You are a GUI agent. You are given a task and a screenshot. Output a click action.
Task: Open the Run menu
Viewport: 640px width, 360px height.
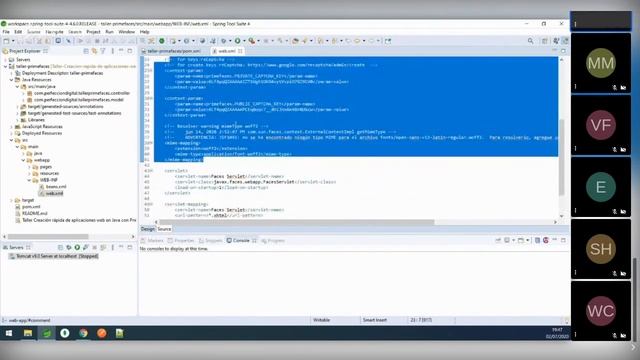[109, 32]
